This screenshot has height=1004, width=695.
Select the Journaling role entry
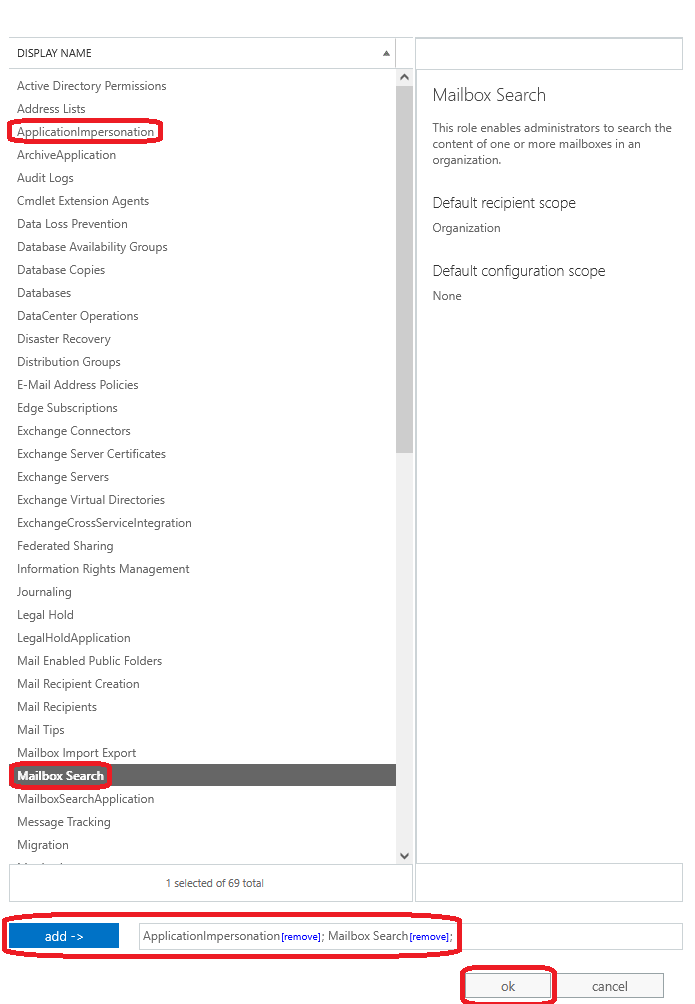pos(44,592)
